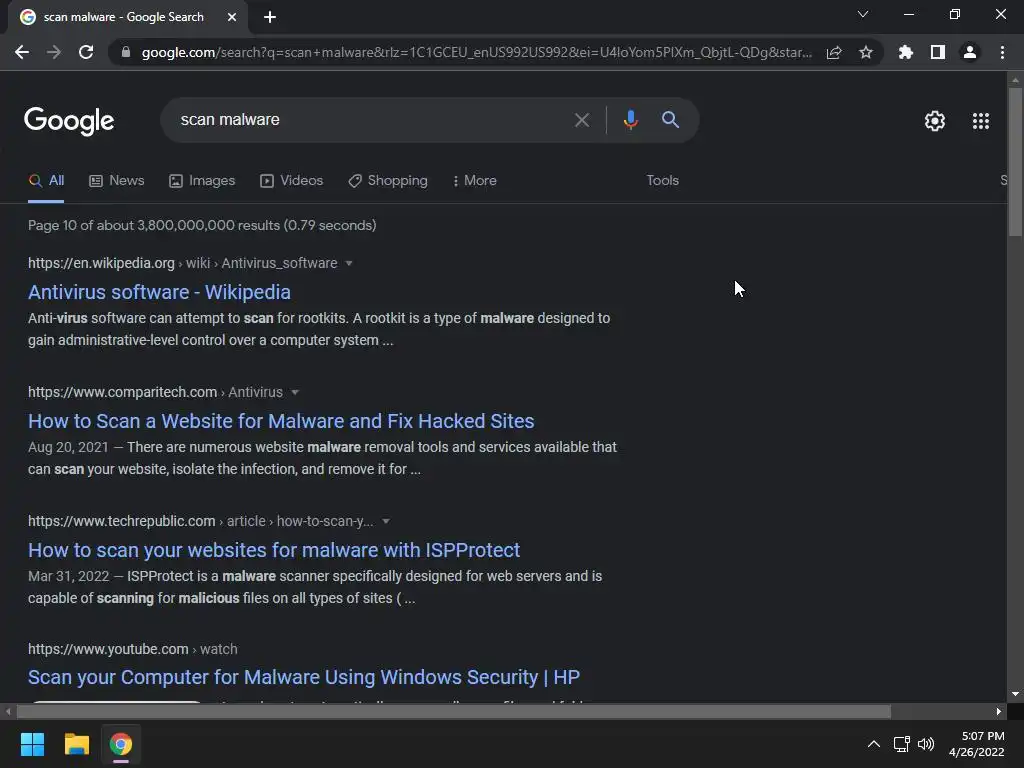
Task: View site information via lock icon
Action: pyautogui.click(x=126, y=52)
